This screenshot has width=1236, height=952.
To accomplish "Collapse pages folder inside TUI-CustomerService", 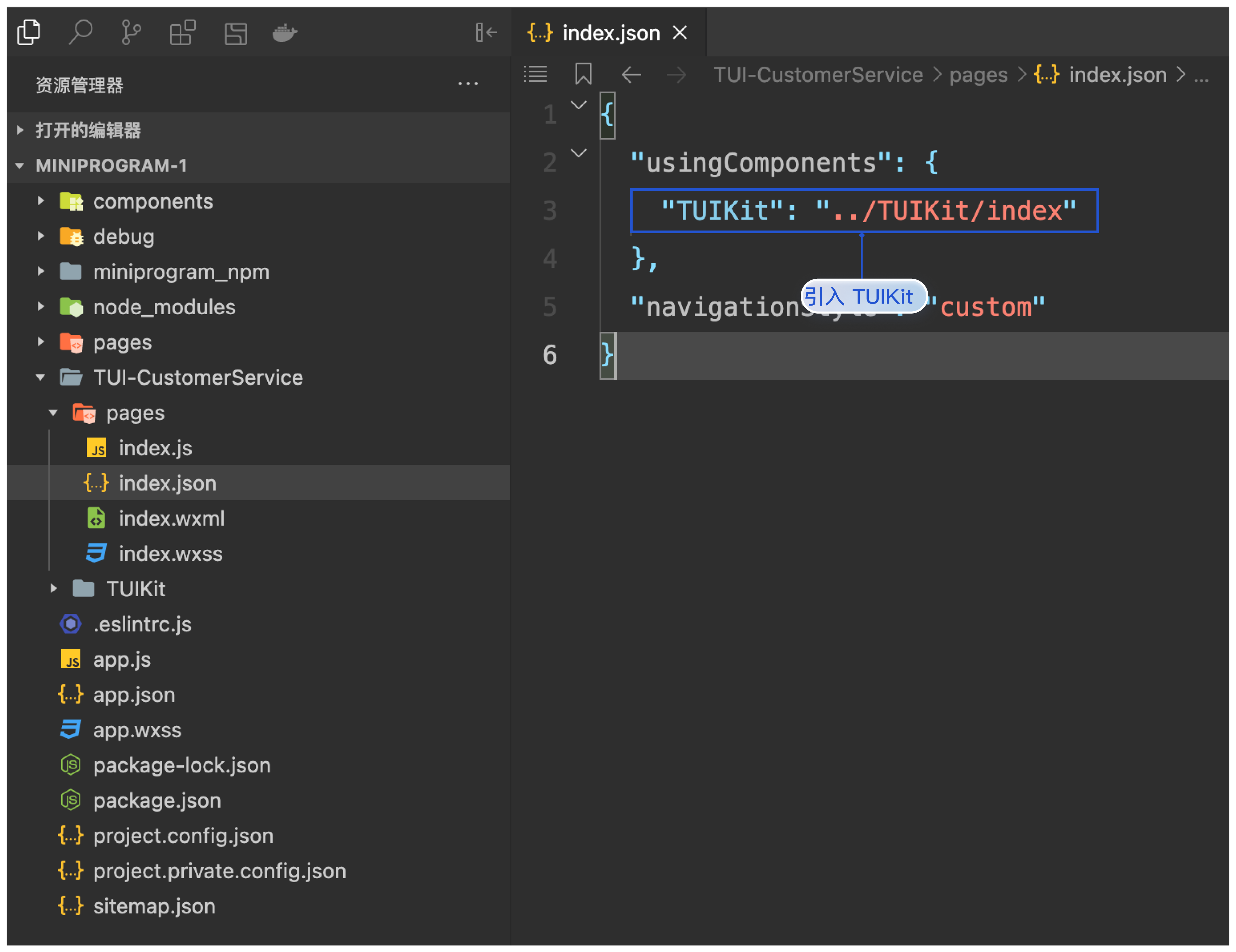I will click(53, 412).
